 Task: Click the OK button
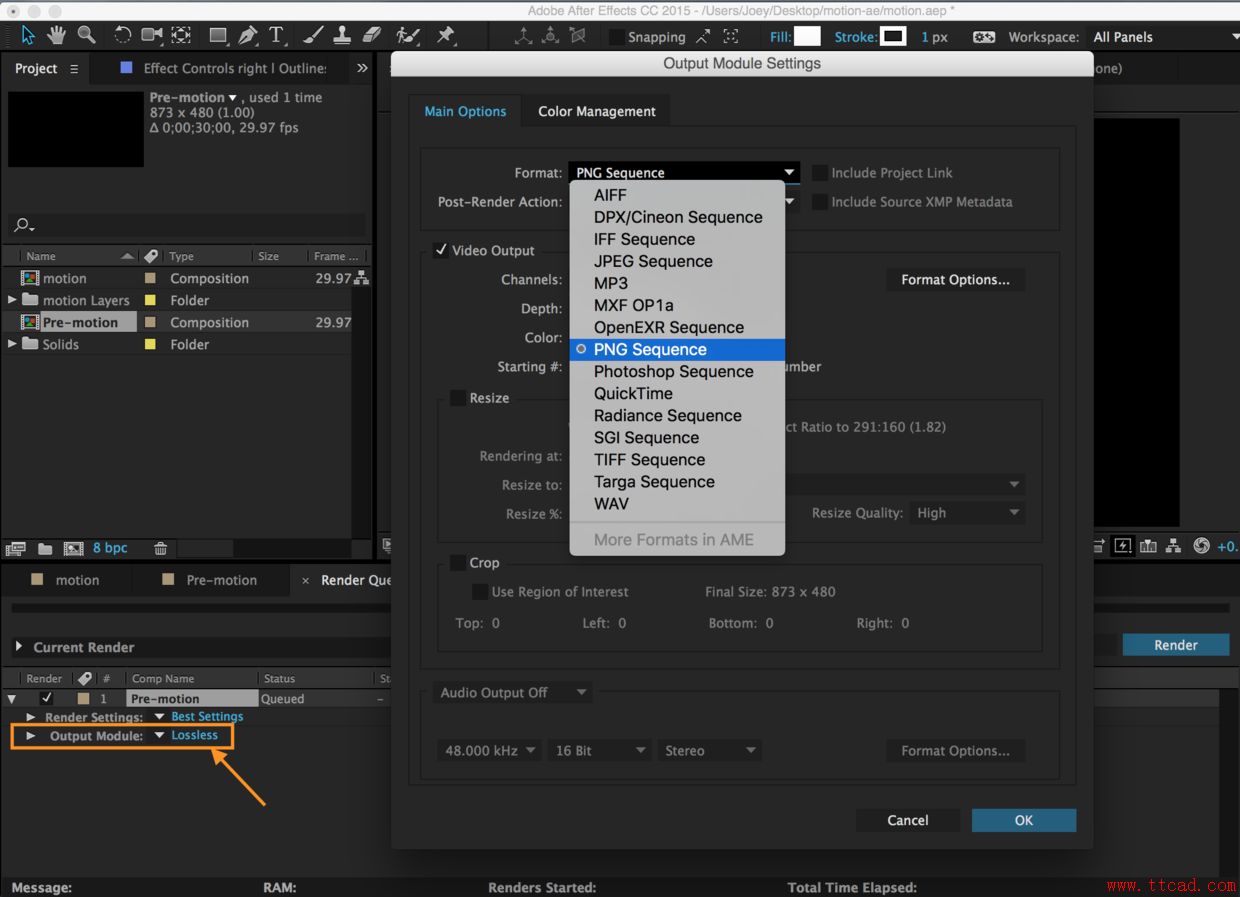pos(1023,820)
